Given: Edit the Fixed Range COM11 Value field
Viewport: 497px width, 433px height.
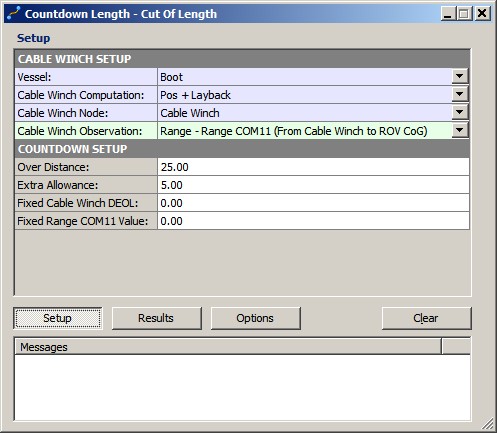Looking at the screenshot, I should coord(313,221).
